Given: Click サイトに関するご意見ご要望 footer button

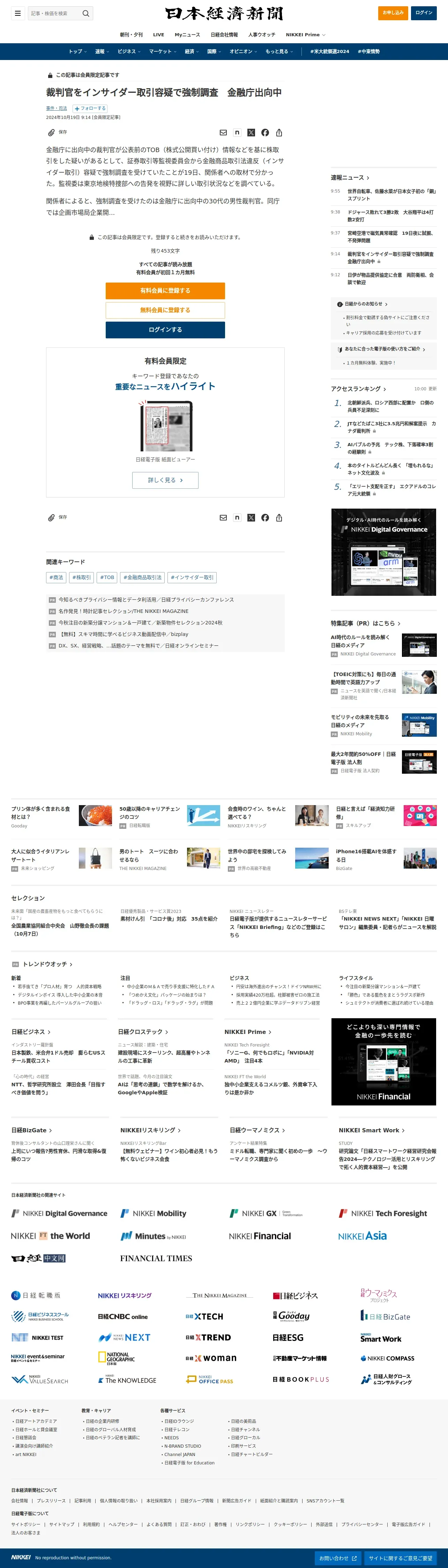Looking at the screenshot, I should tap(401, 1558).
